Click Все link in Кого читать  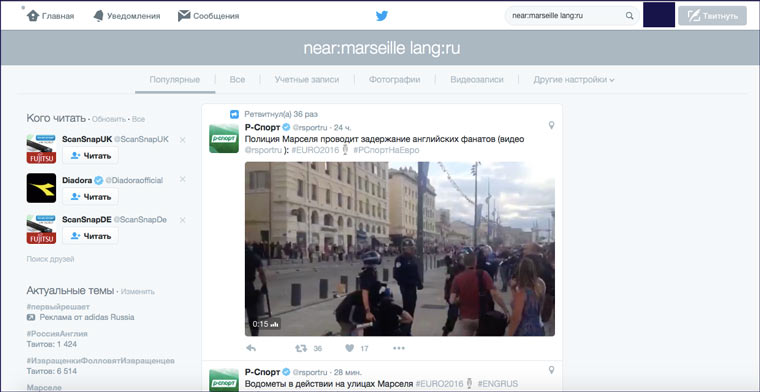138,119
